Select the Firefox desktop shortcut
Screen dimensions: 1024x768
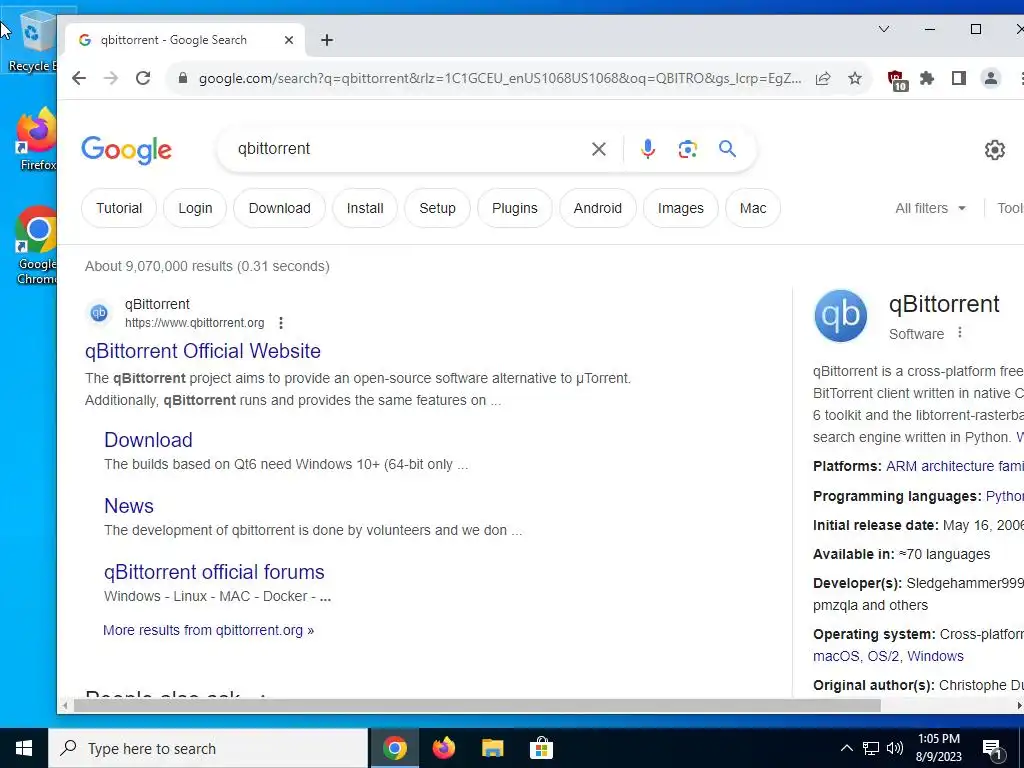(37, 140)
